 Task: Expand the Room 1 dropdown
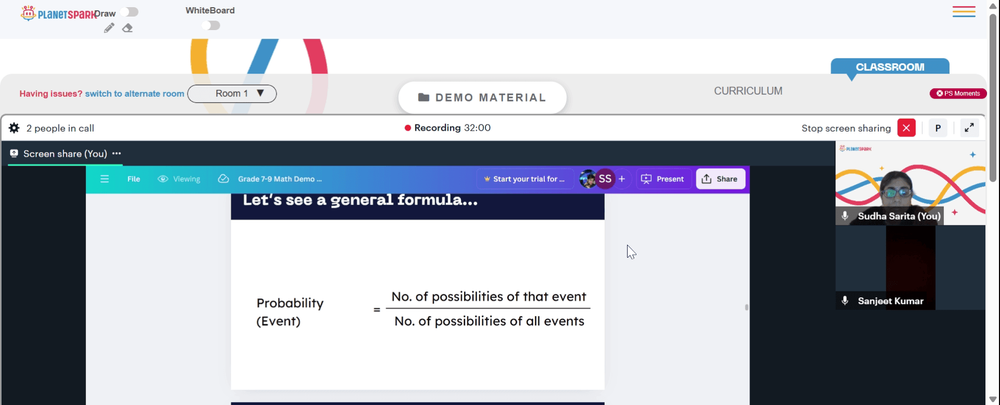pos(232,94)
